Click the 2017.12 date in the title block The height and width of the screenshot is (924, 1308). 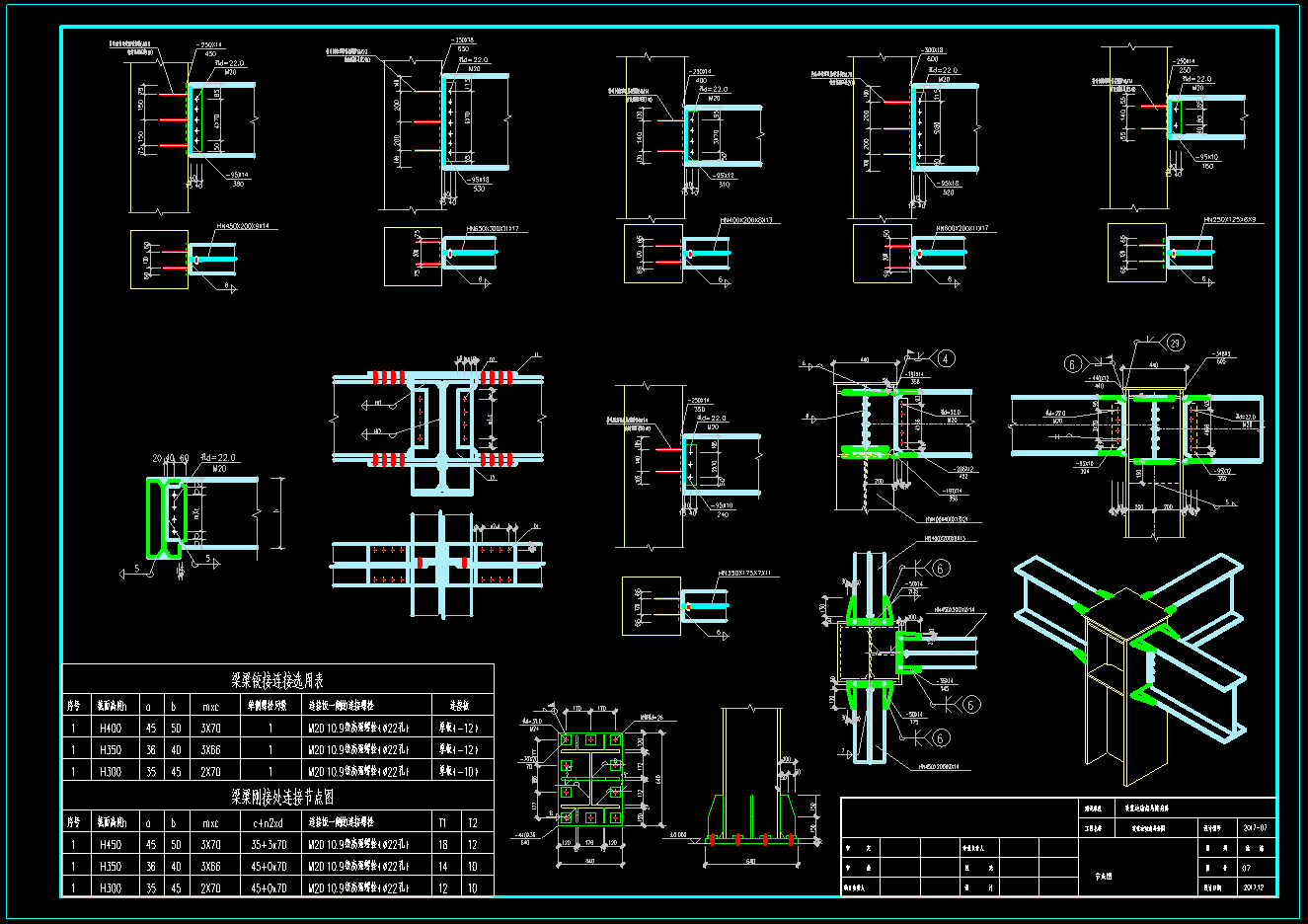click(1256, 887)
